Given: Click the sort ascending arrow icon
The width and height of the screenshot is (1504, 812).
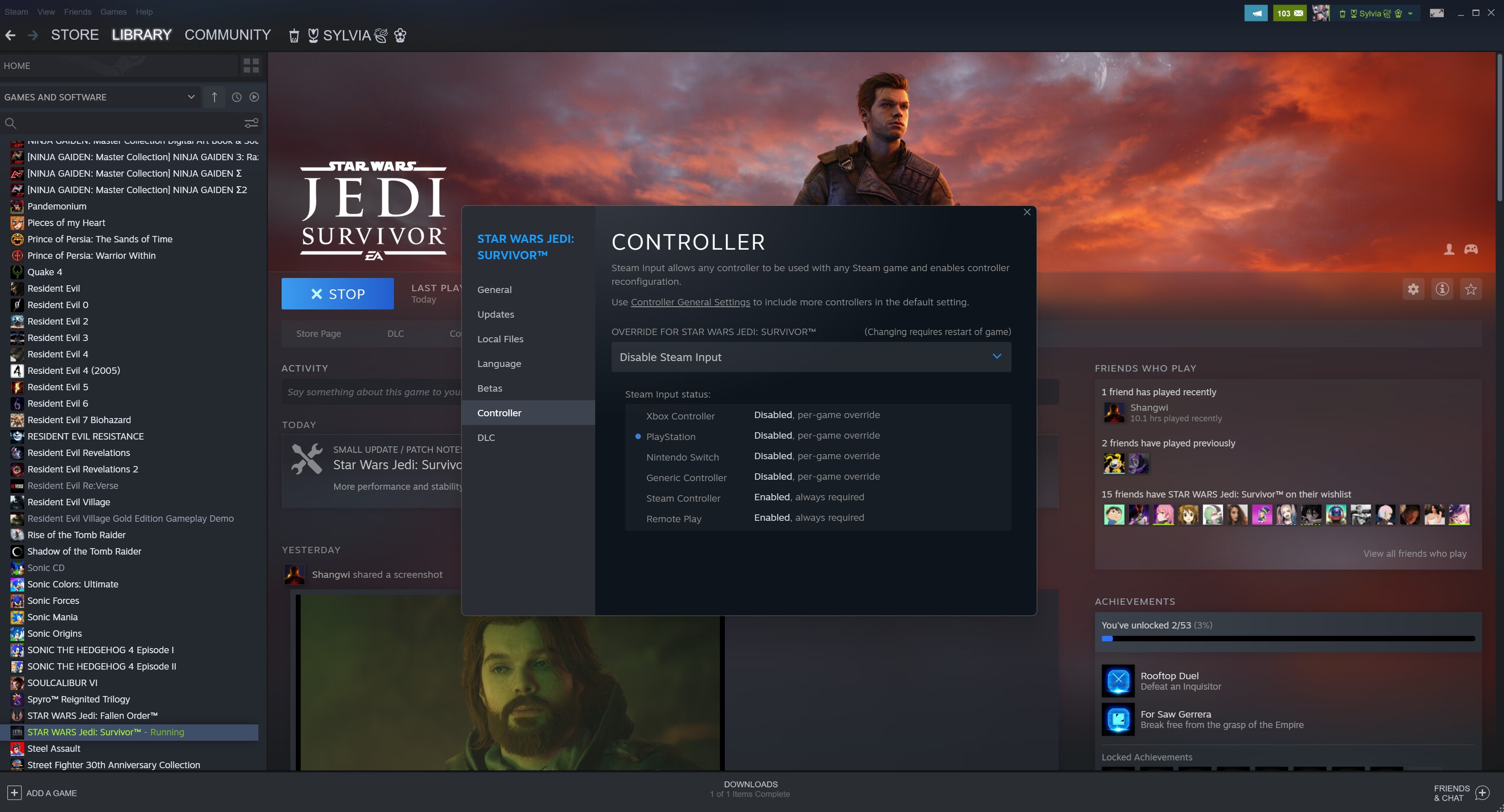Looking at the screenshot, I should pyautogui.click(x=214, y=97).
